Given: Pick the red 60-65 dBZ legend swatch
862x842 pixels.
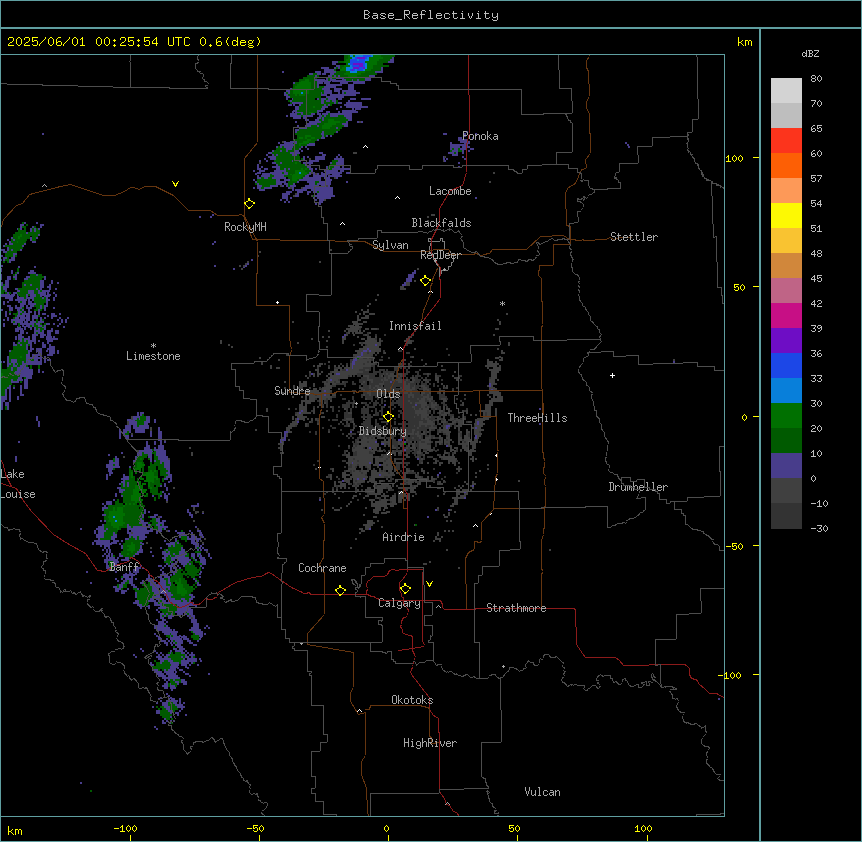Looking at the screenshot, I should pos(786,141).
